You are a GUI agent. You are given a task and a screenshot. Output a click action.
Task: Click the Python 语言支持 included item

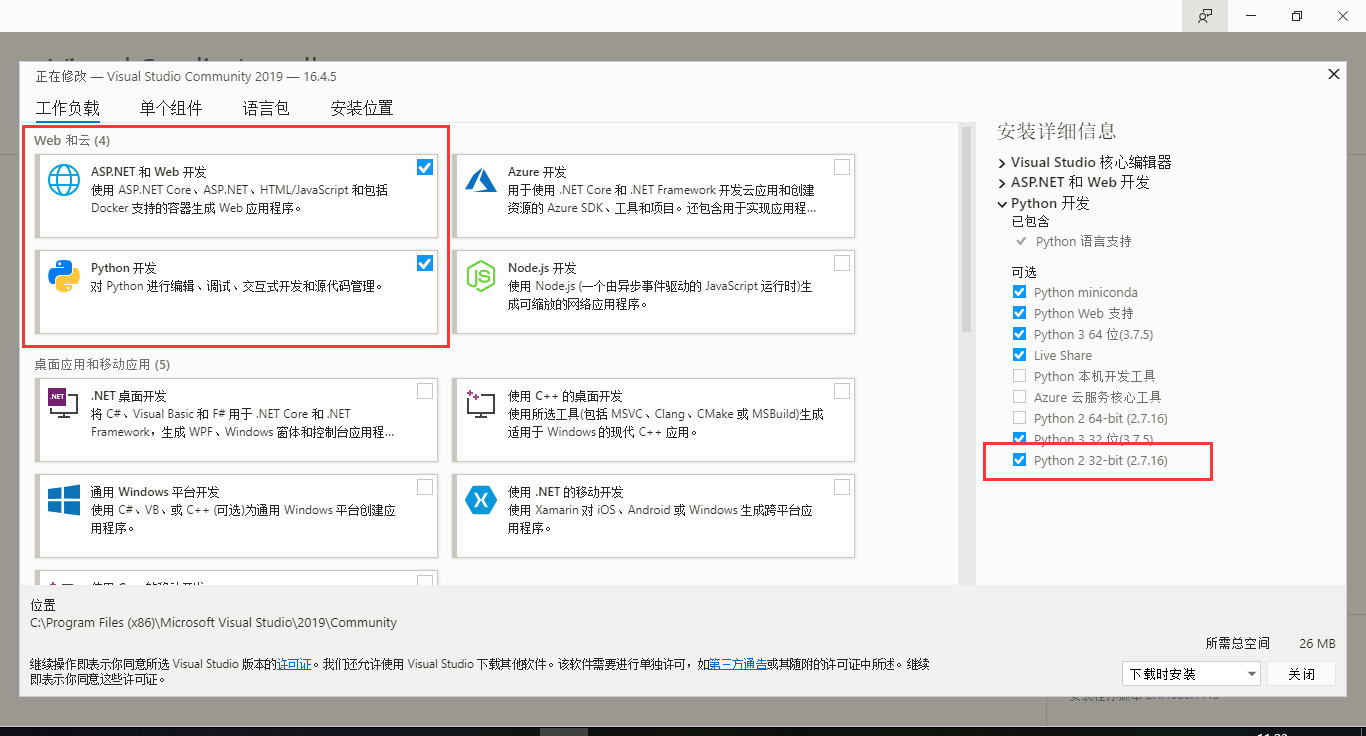pos(1084,241)
